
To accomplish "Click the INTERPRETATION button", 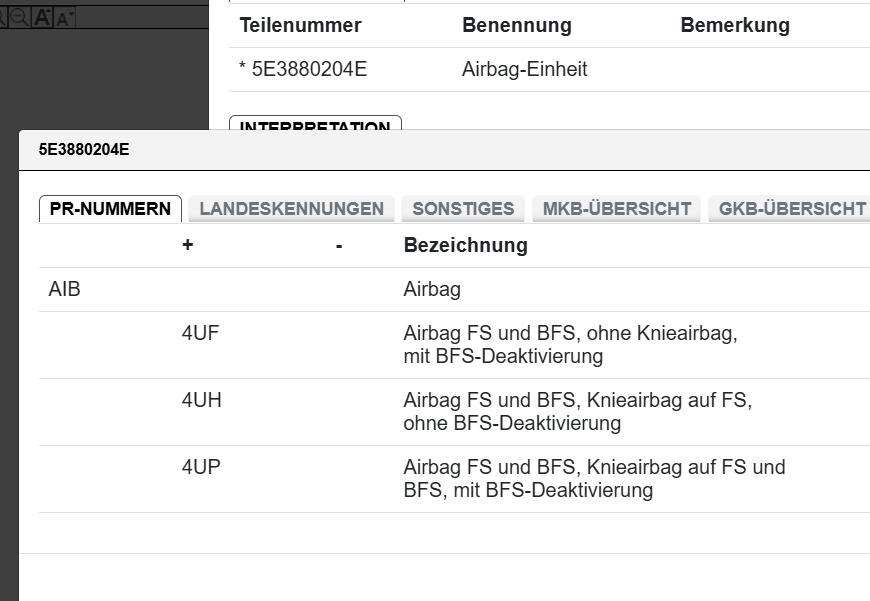I will point(315,125).
